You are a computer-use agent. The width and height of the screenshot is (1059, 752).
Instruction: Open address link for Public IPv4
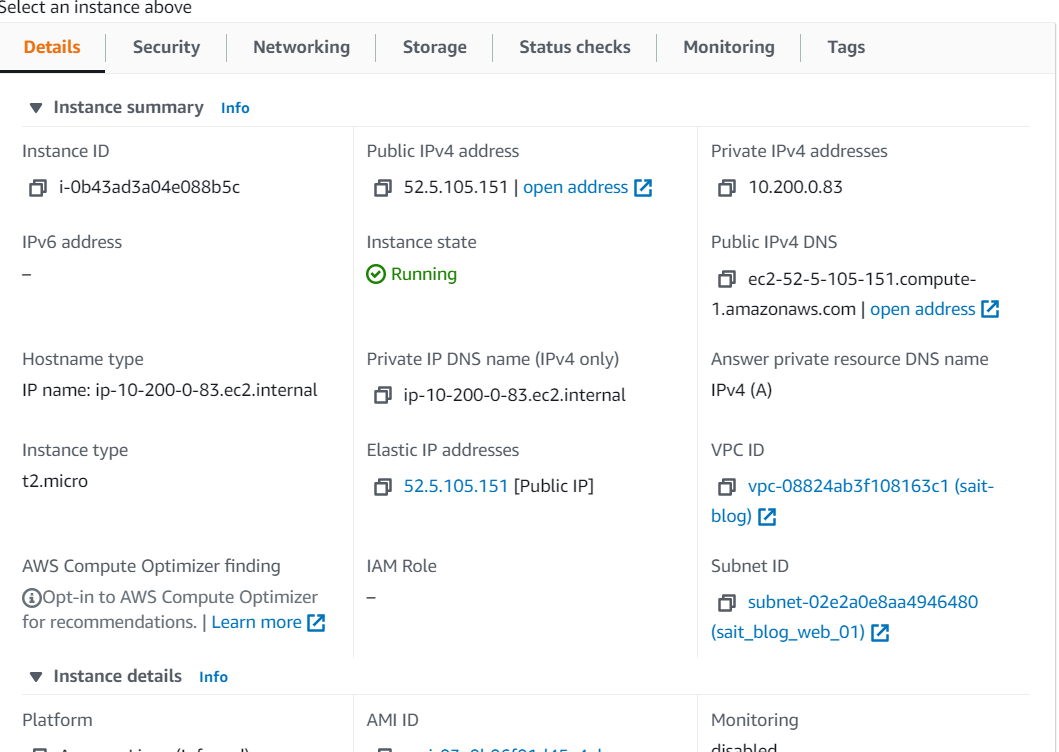coord(588,187)
